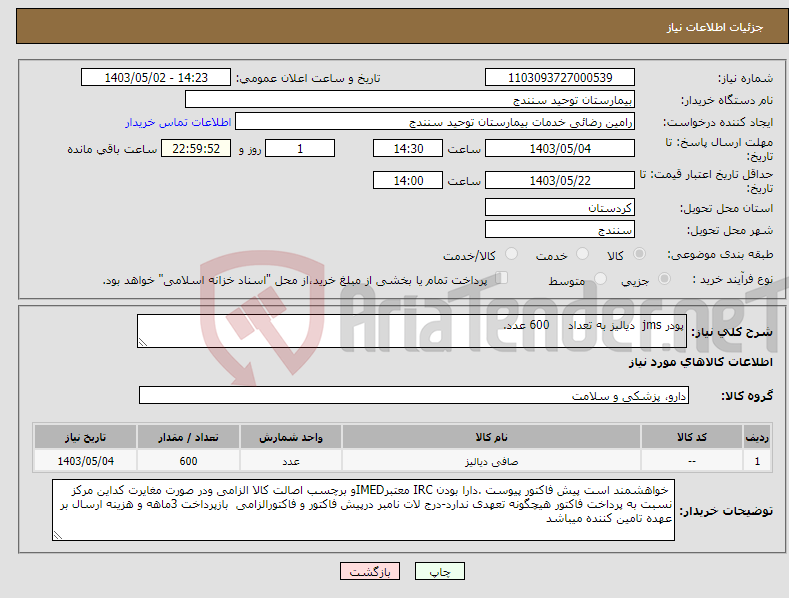The image size is (789, 598).
Task: Click the چاپ print button
Action: point(440,571)
